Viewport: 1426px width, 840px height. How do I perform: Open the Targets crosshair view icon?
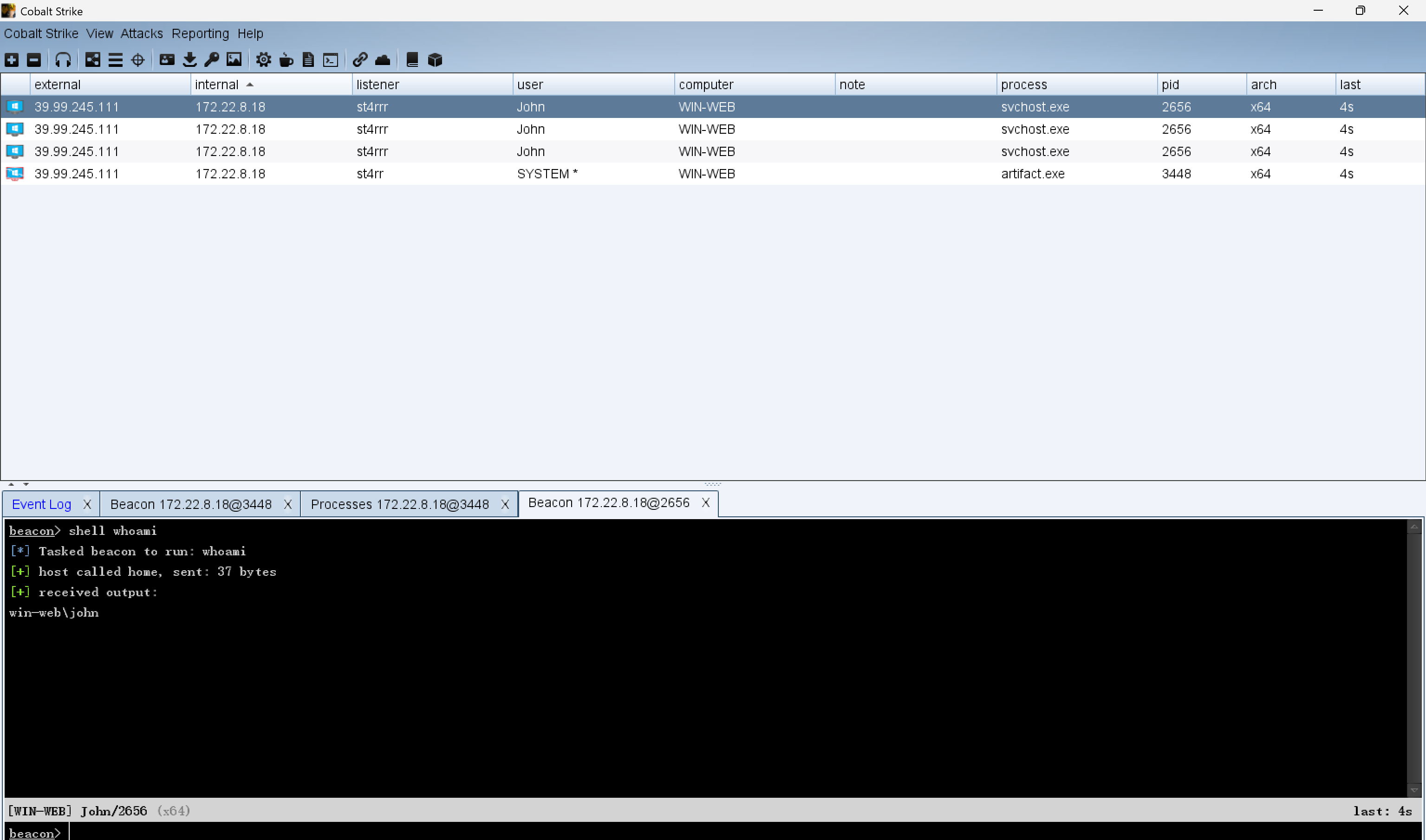137,60
